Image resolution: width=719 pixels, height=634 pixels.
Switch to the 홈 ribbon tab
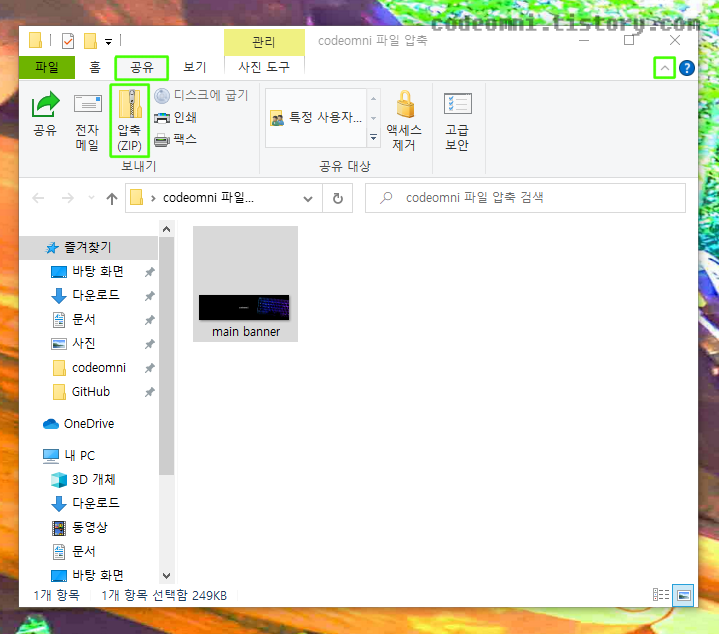(95, 67)
